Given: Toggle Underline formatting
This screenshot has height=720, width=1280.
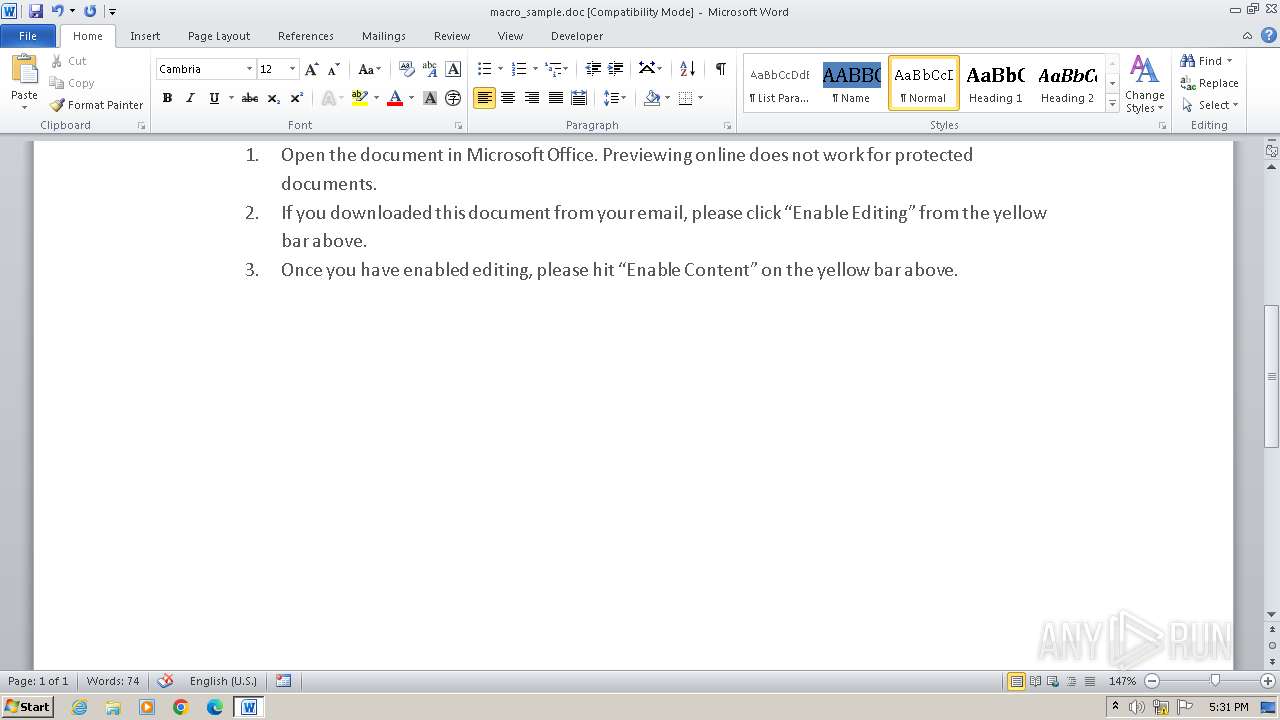Looking at the screenshot, I should point(213,98).
